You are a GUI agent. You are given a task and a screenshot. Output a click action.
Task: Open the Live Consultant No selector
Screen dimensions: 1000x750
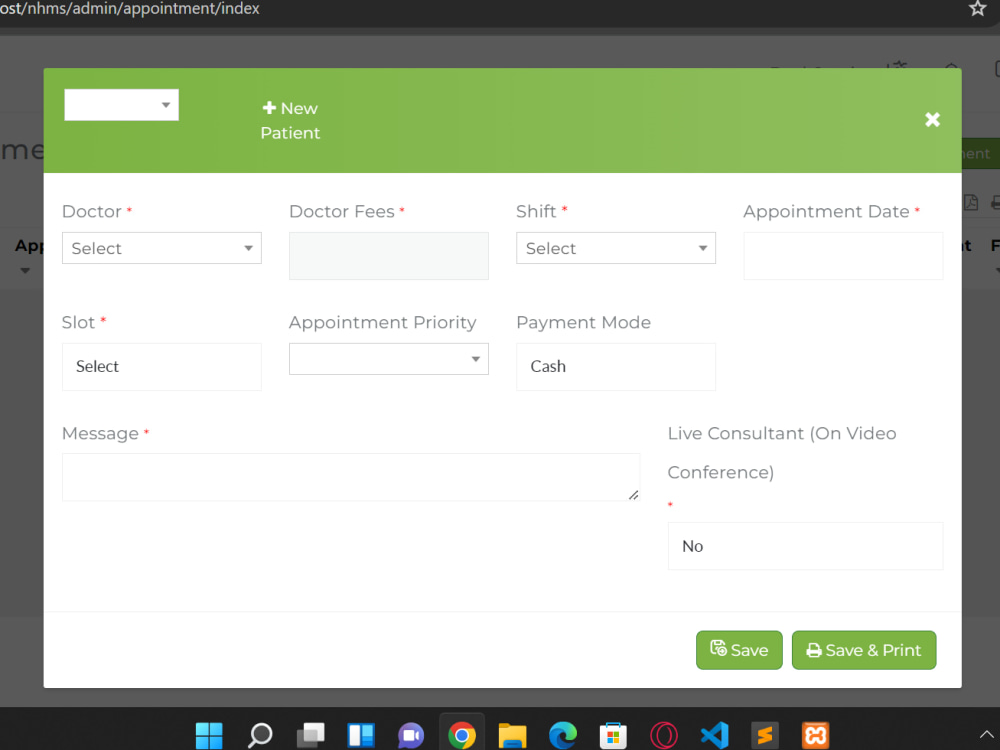pyautogui.click(x=805, y=546)
